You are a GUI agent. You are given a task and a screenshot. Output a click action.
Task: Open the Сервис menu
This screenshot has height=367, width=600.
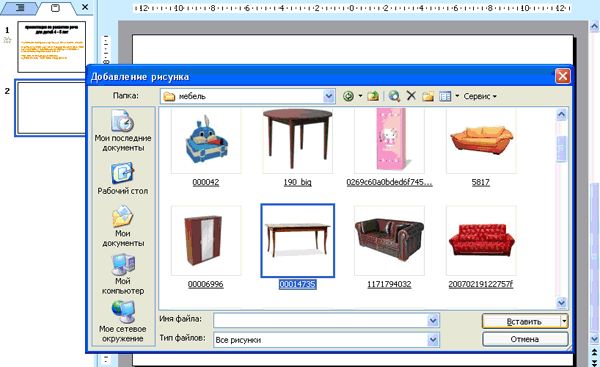480,96
